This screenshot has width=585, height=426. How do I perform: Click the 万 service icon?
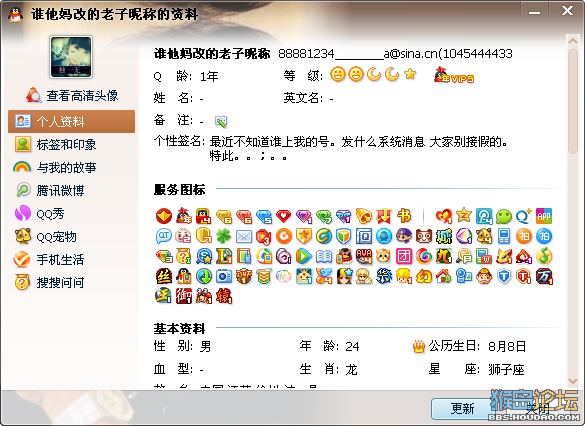[544, 276]
